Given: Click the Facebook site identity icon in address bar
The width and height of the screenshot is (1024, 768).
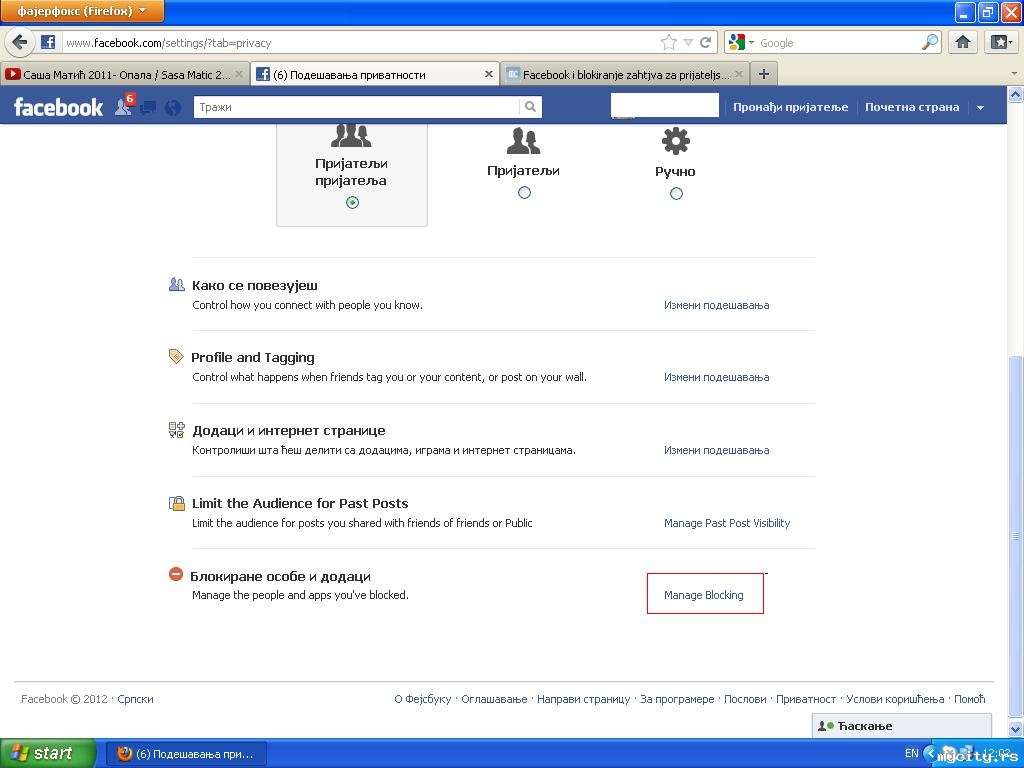Looking at the screenshot, I should coord(48,42).
